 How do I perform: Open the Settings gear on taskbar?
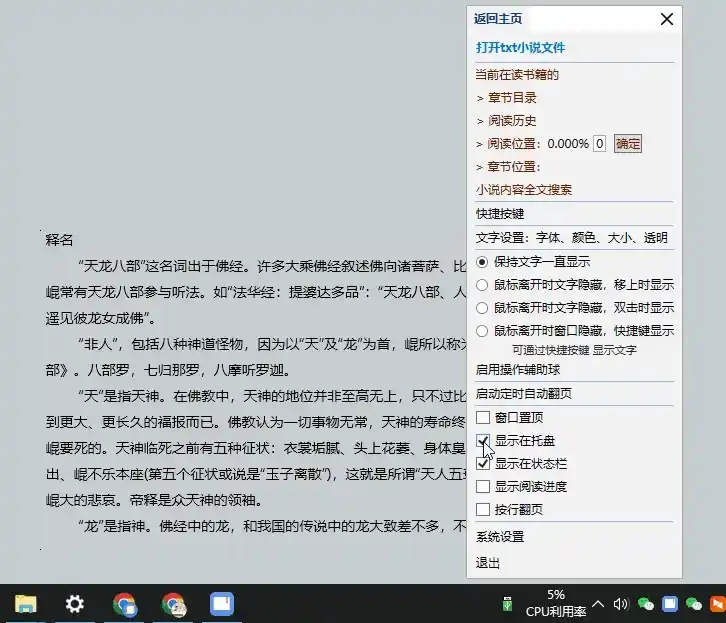[x=75, y=604]
